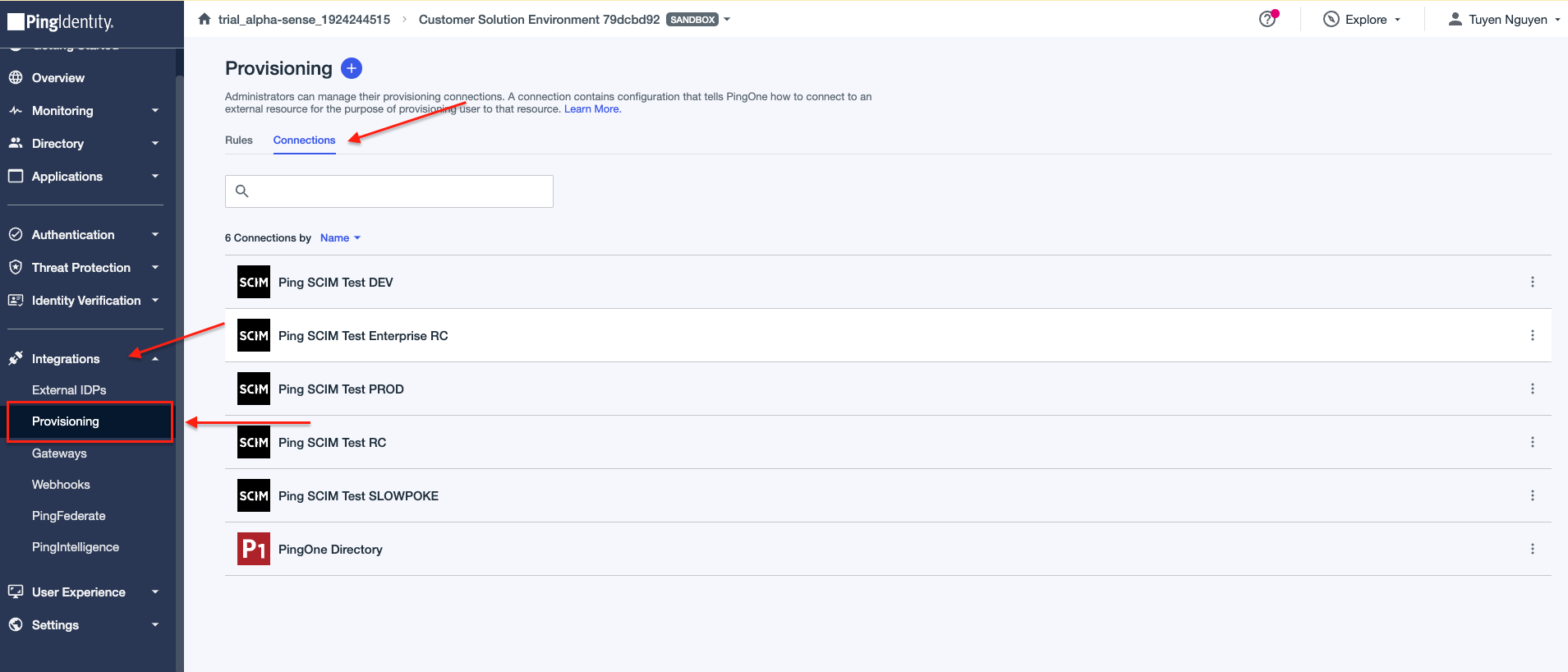1568x672 pixels.
Task: Focus the connections search field
Action: [x=389, y=191]
